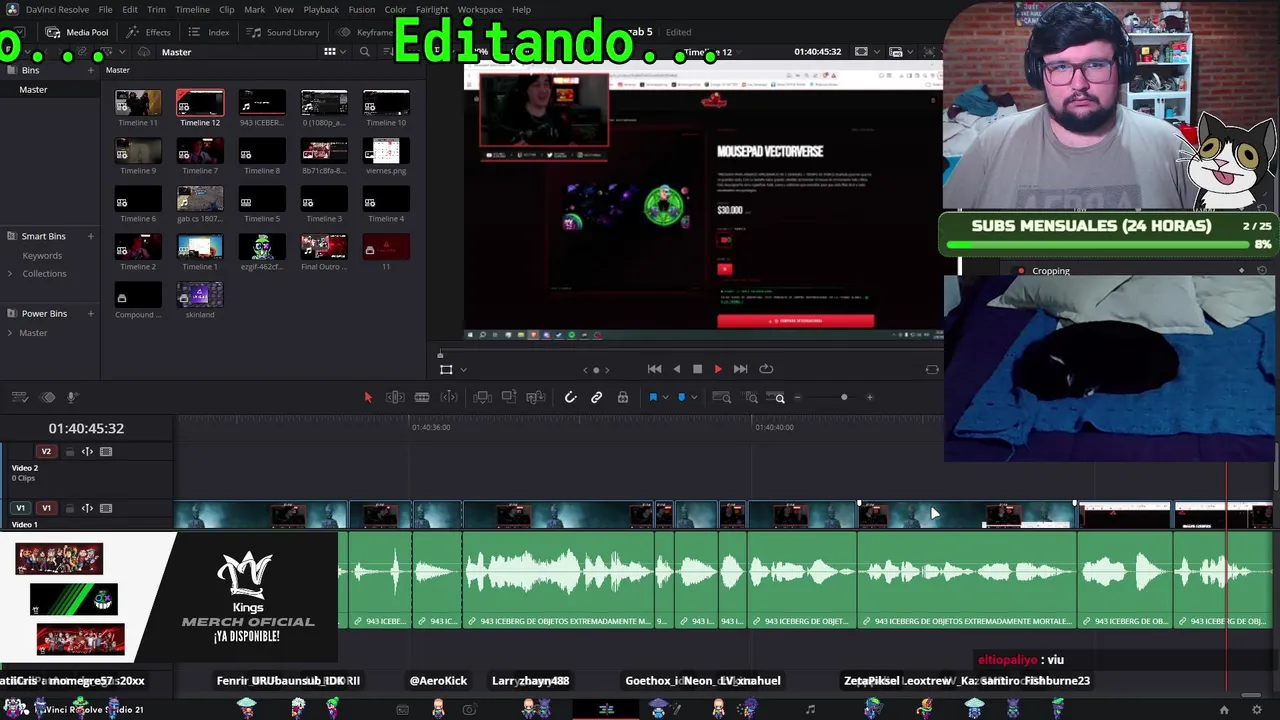Zoom in timeline with plus icon
The image size is (1280, 720).
[869, 398]
